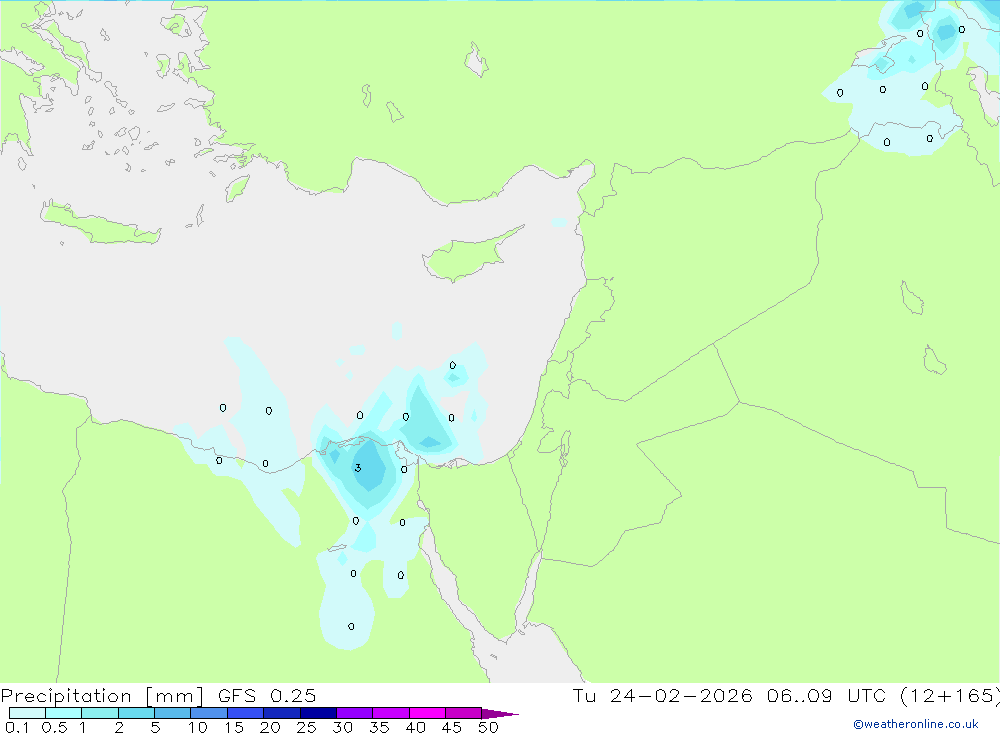This screenshot has height=733, width=1000.
Task: Click the '20' legend value
Action: point(270,727)
